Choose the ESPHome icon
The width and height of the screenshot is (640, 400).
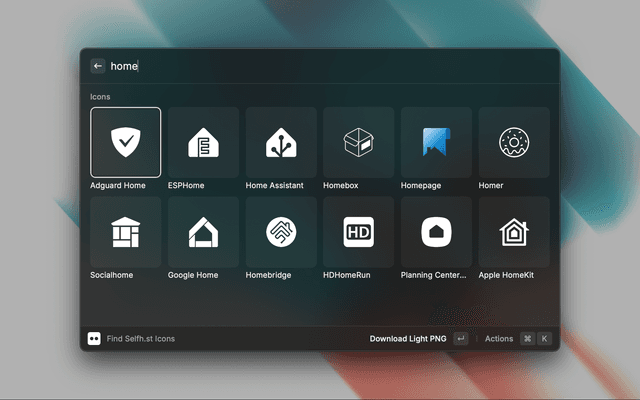point(203,142)
